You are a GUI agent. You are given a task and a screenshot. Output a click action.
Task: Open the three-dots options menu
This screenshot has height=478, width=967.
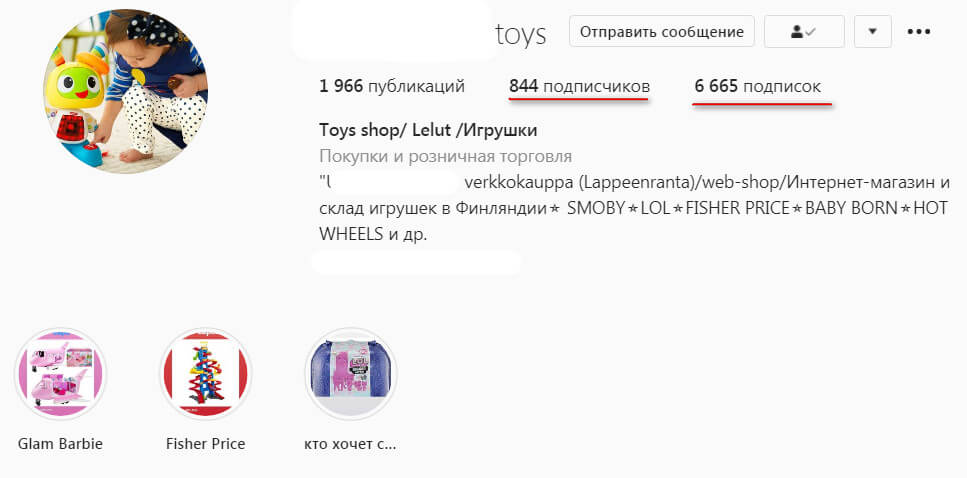pyautogui.click(x=919, y=31)
